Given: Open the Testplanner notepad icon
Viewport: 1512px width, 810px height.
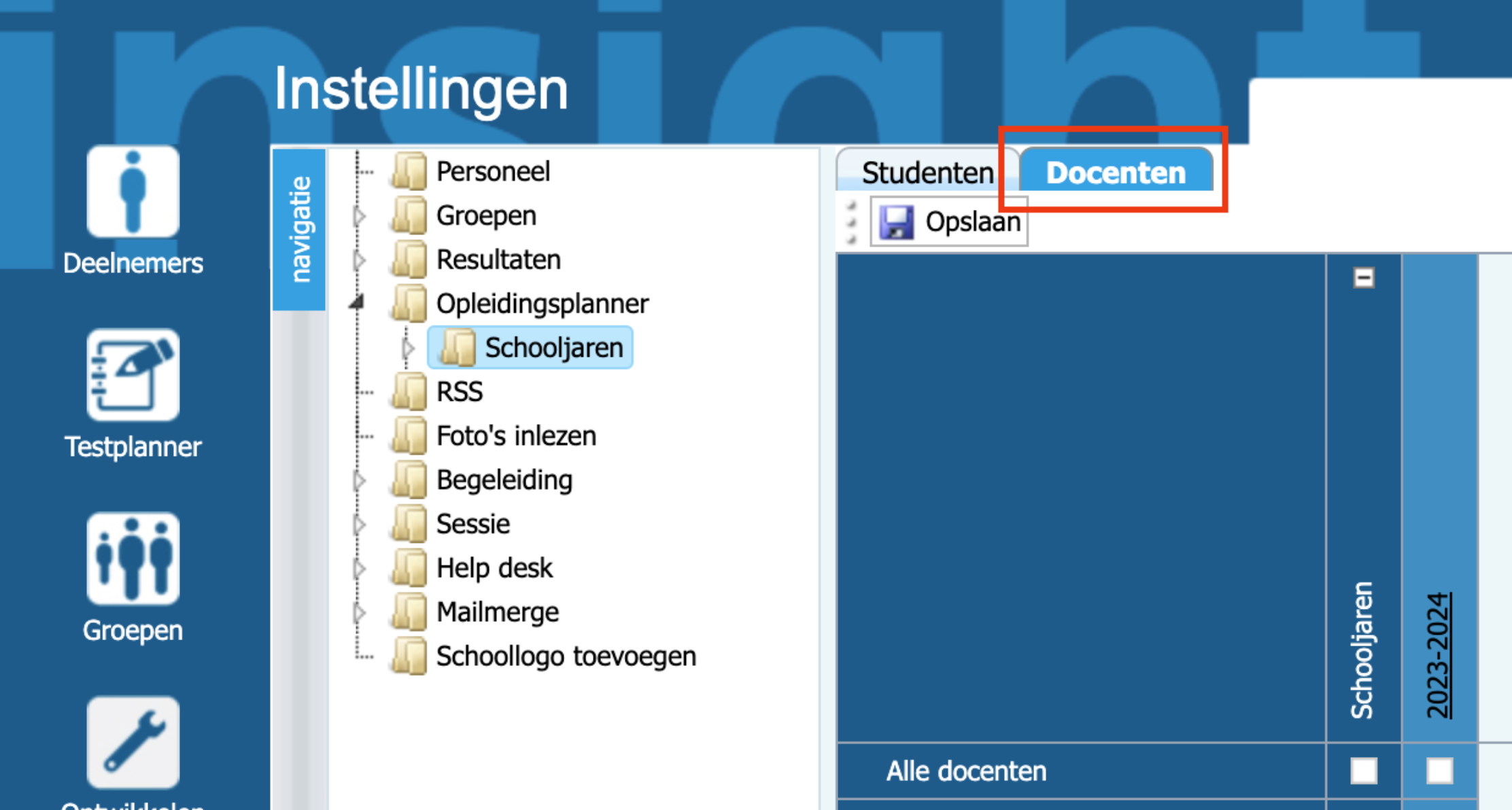Looking at the screenshot, I should coord(133,375).
